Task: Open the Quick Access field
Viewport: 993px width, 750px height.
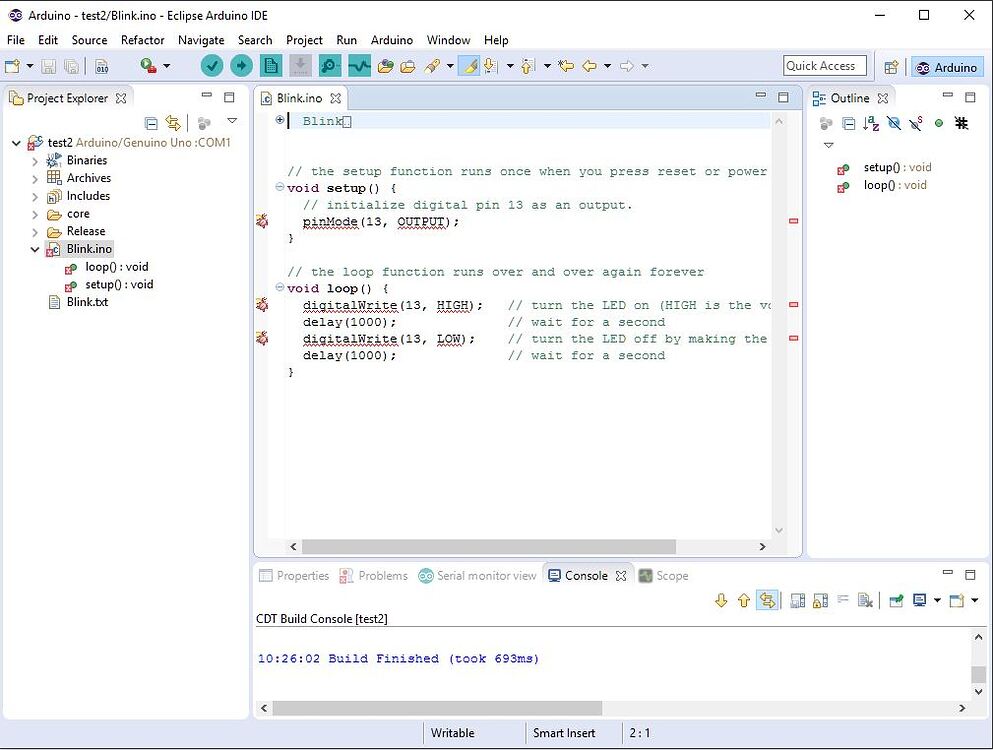Action: click(x=824, y=65)
